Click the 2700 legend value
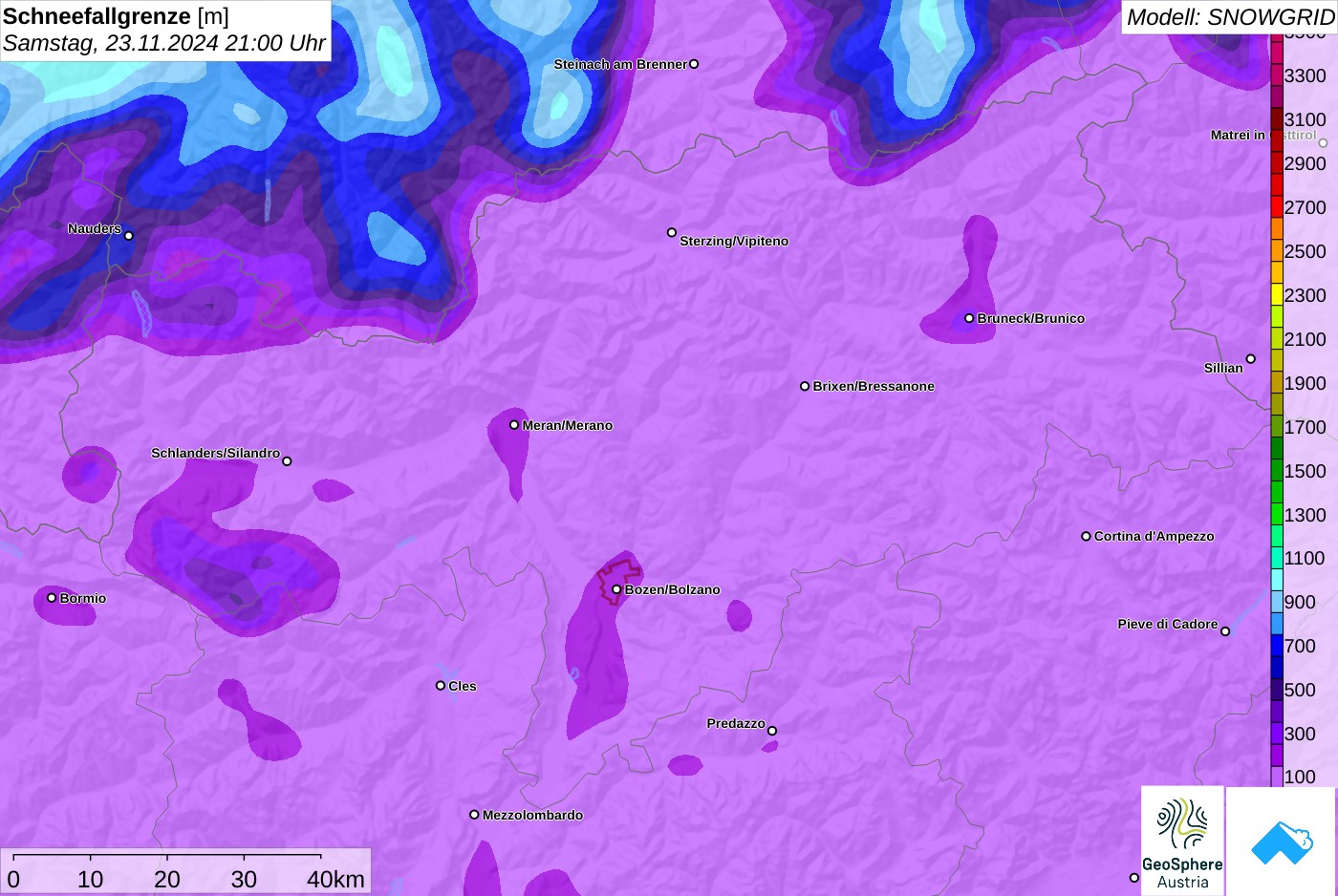The width and height of the screenshot is (1338, 896). tap(1306, 207)
